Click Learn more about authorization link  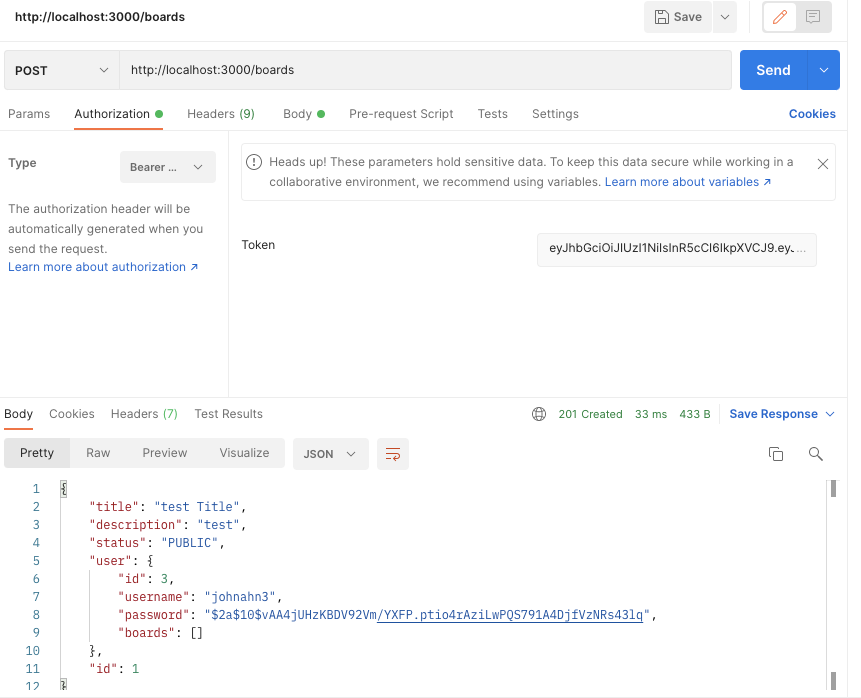click(103, 267)
